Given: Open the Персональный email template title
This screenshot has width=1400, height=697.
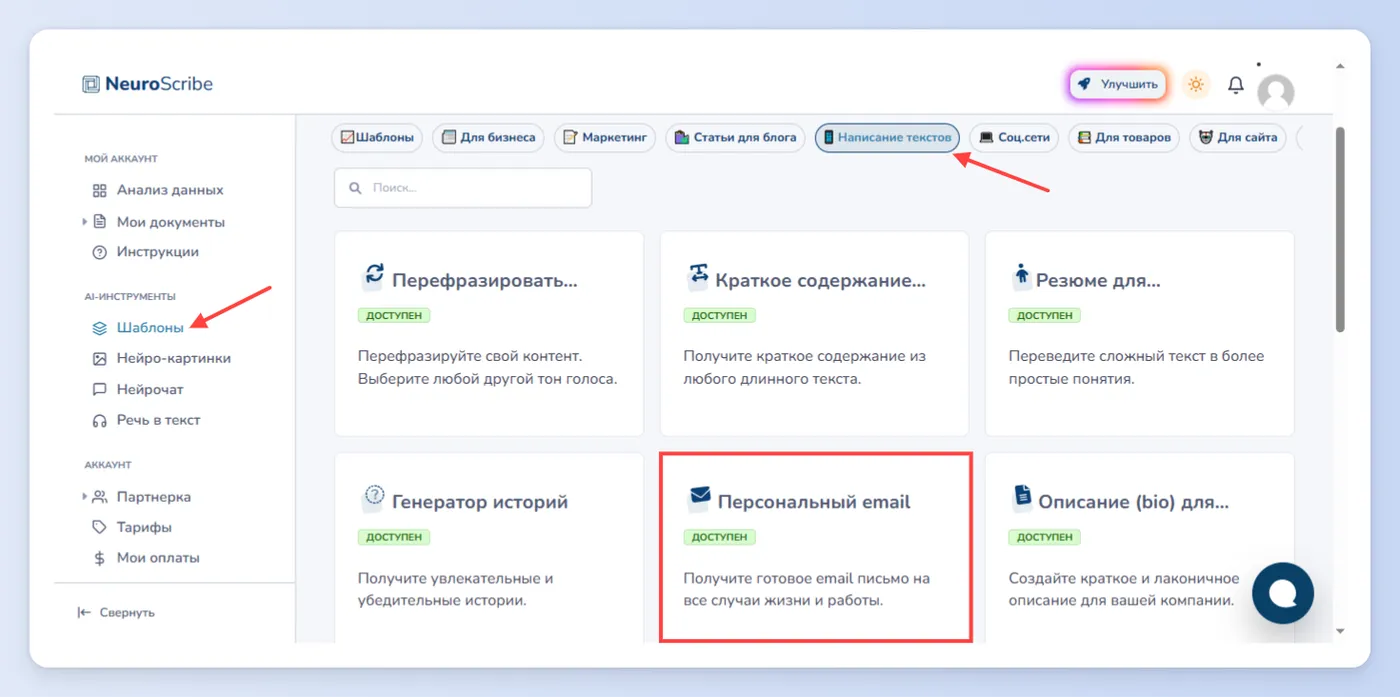Looking at the screenshot, I should tap(814, 502).
